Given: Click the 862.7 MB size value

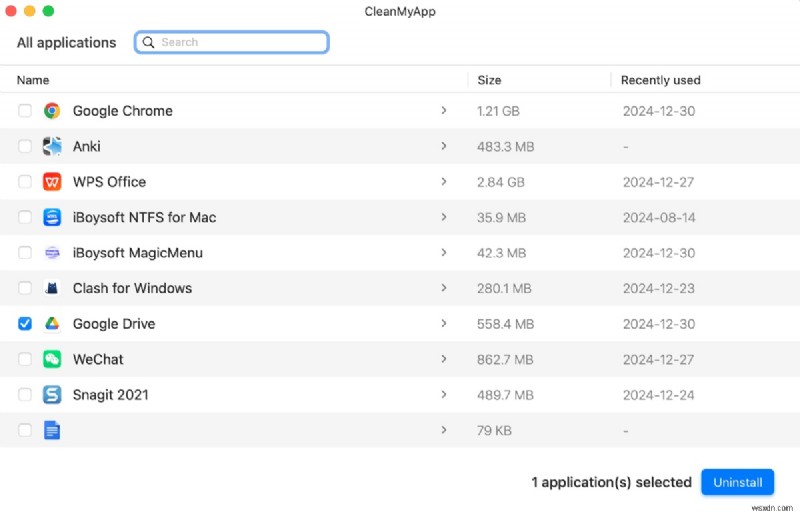Looking at the screenshot, I should [x=505, y=360].
